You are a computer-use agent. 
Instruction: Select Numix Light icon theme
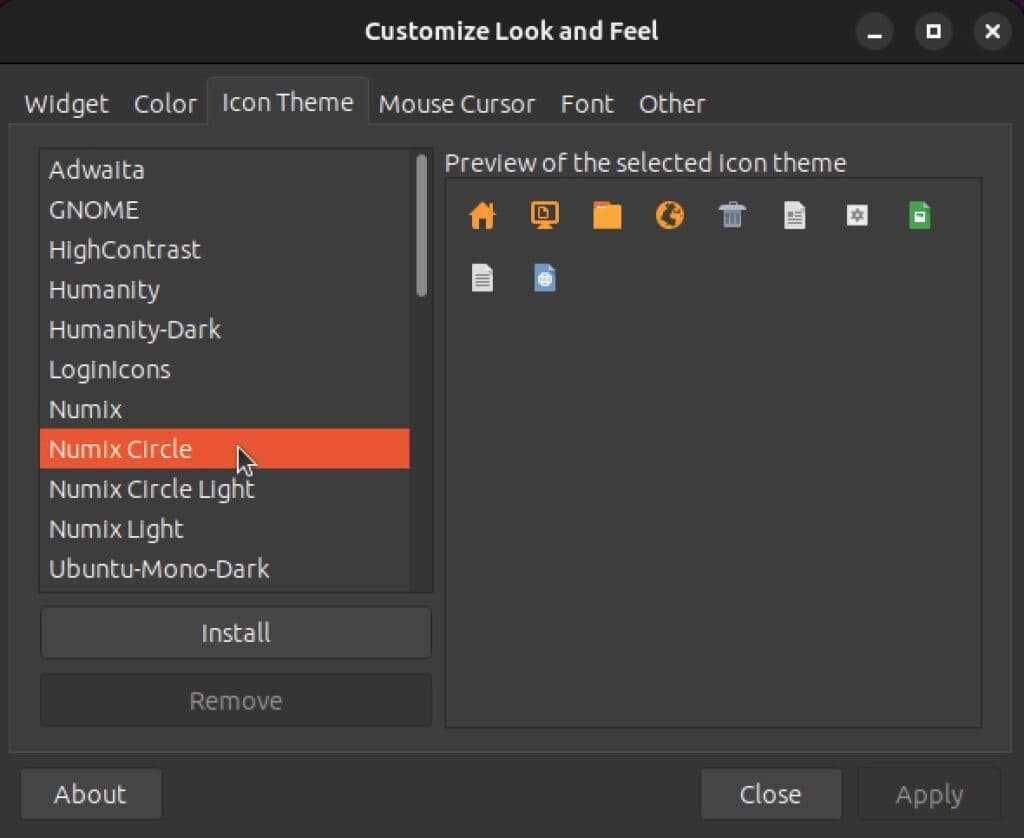click(225, 528)
